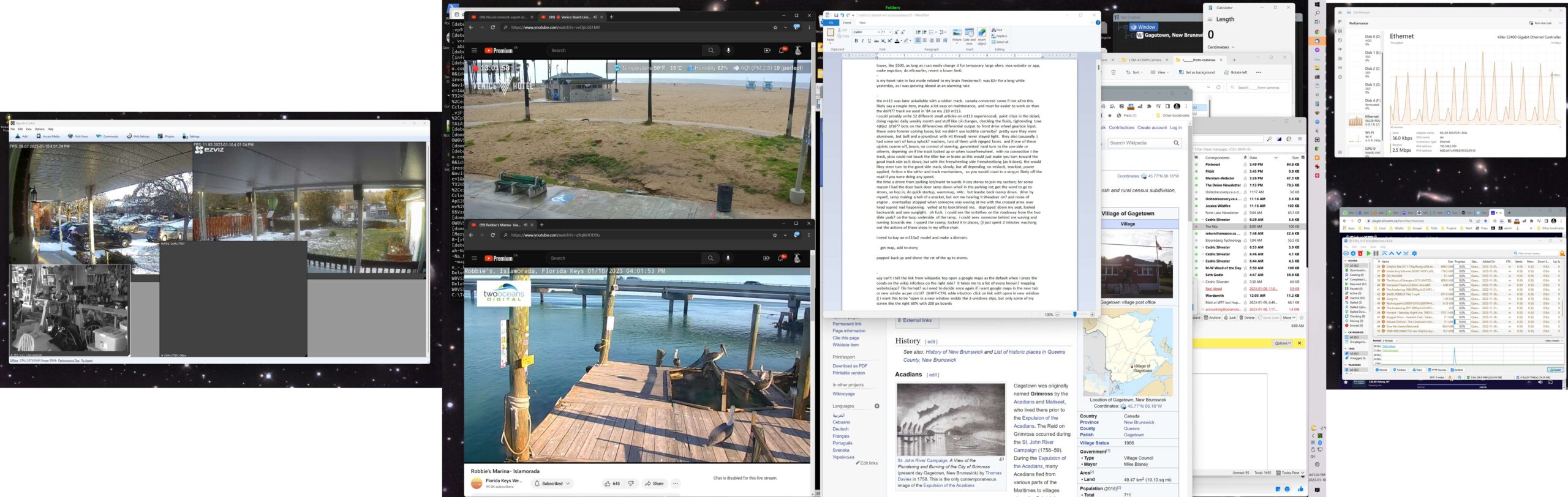Click the WordPad zoom slider handle
The image size is (1568, 497).
pyautogui.click(x=1074, y=315)
